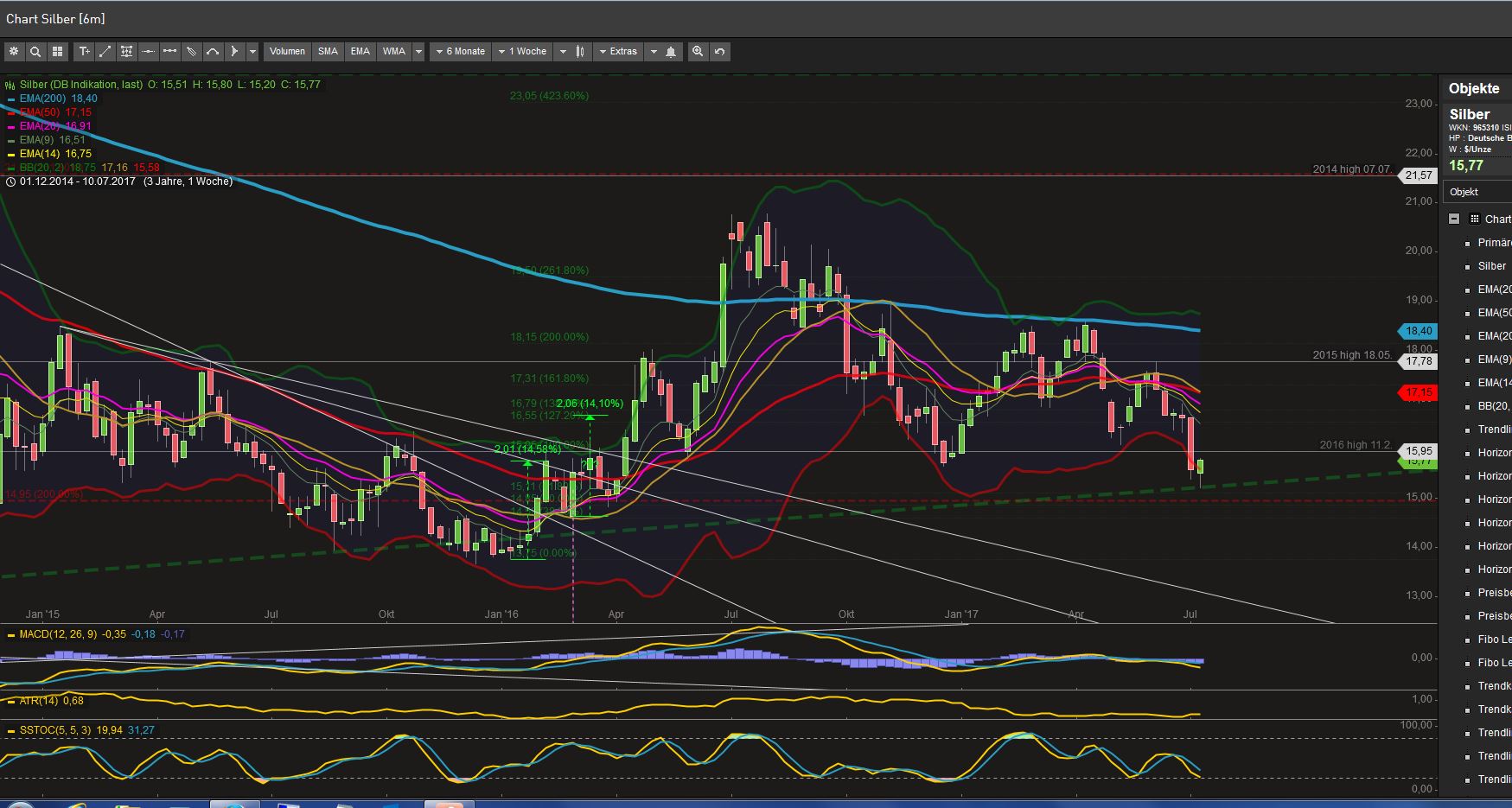This screenshot has width=1512, height=808.
Task: Select the price range segment tool
Action: click(x=170, y=52)
